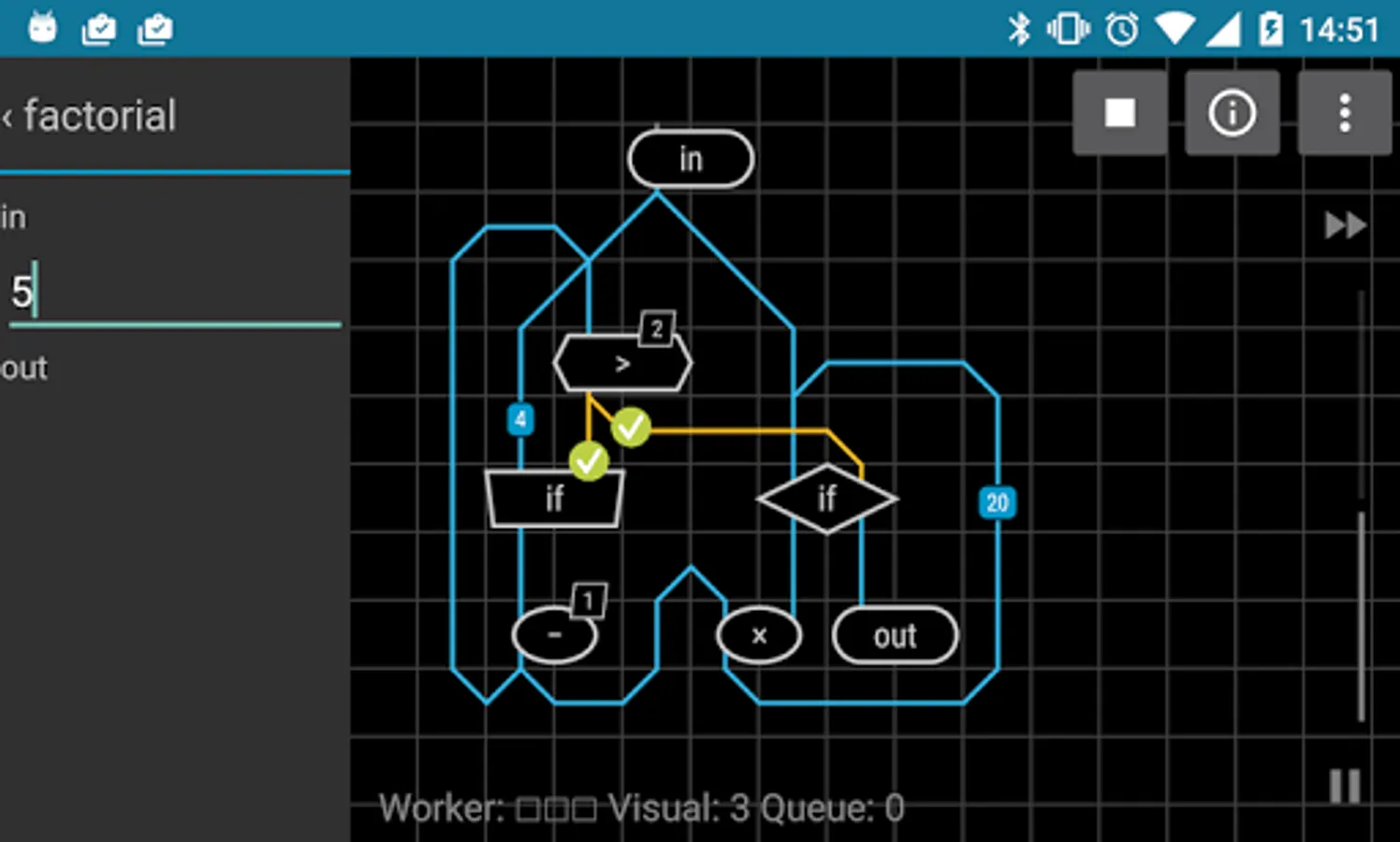Click the constant 2 box
The height and width of the screenshot is (842, 1400).
657,328
